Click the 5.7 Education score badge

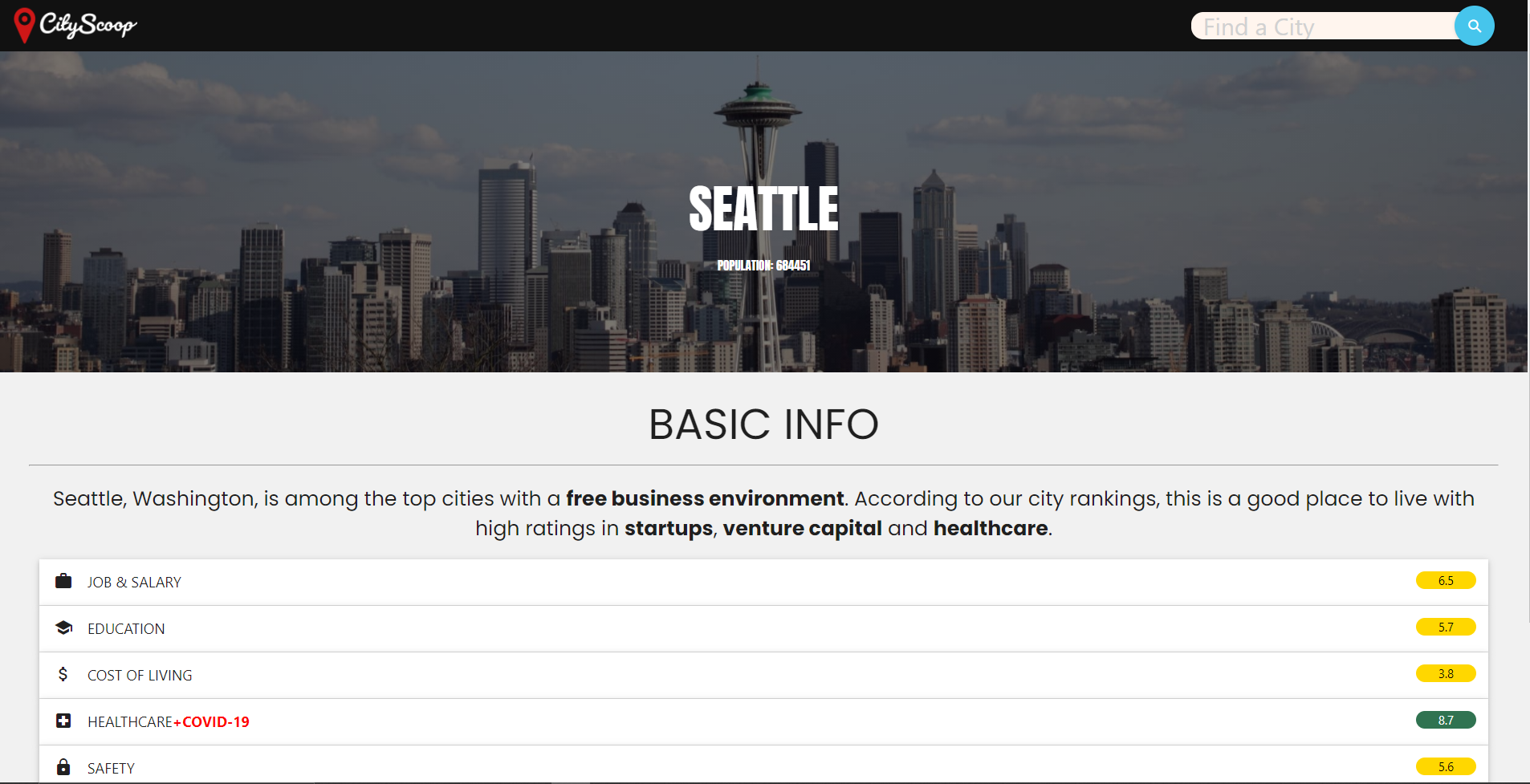click(1446, 627)
